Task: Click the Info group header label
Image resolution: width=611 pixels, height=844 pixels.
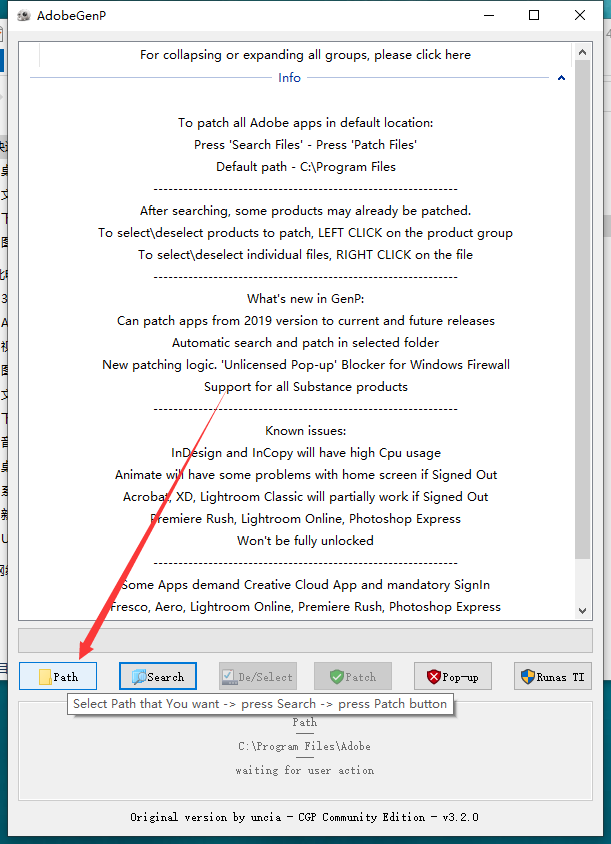Action: 289,78
